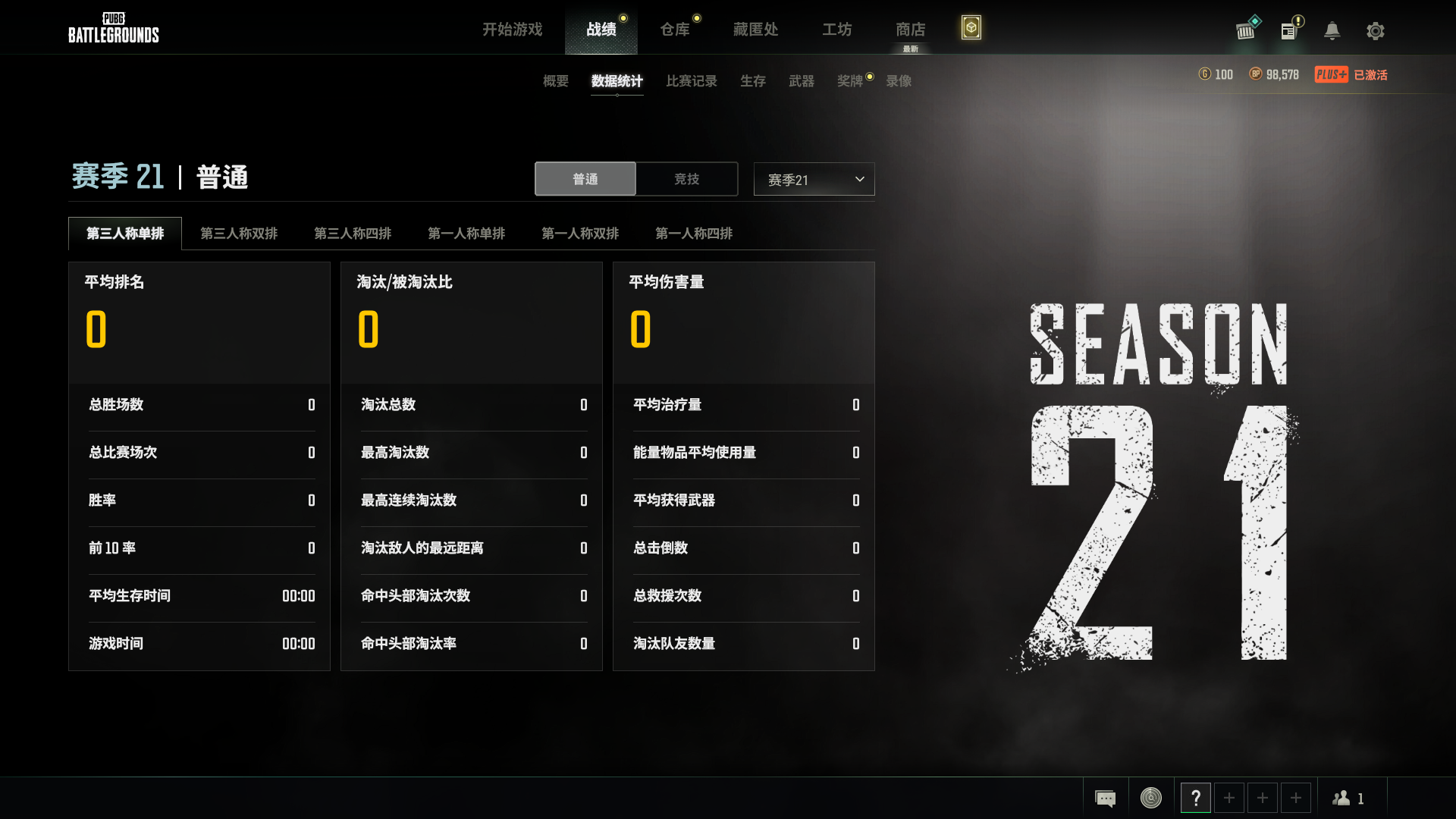Open the settings gear icon

pos(1375,31)
